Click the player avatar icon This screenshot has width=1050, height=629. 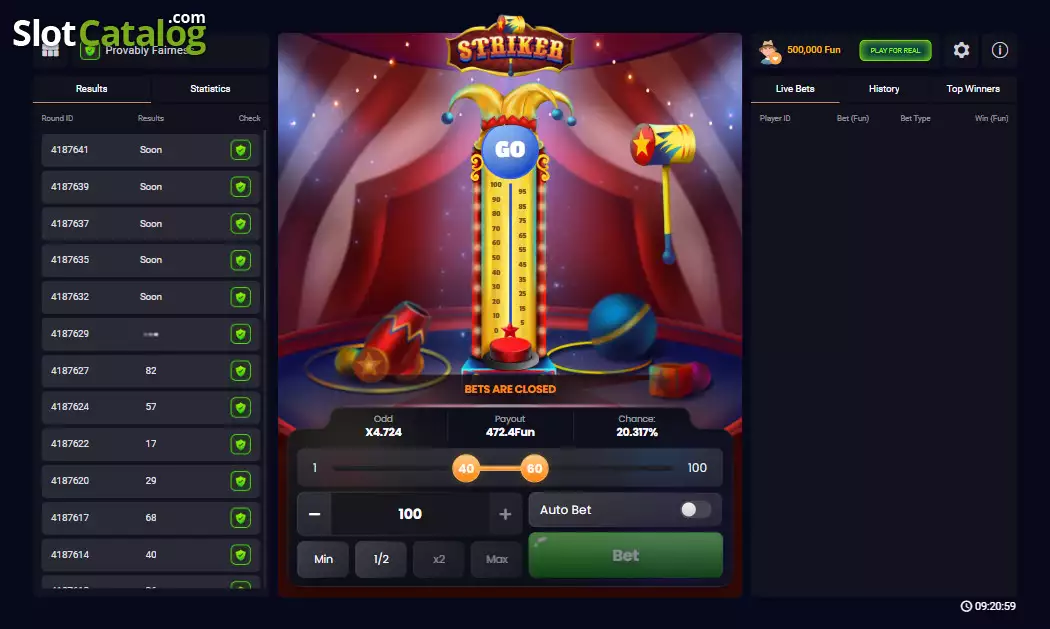coord(769,52)
